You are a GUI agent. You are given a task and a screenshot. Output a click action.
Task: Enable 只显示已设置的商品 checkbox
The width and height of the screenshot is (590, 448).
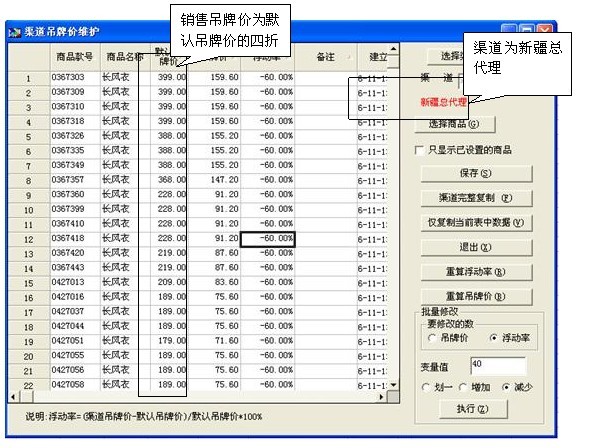(x=419, y=150)
